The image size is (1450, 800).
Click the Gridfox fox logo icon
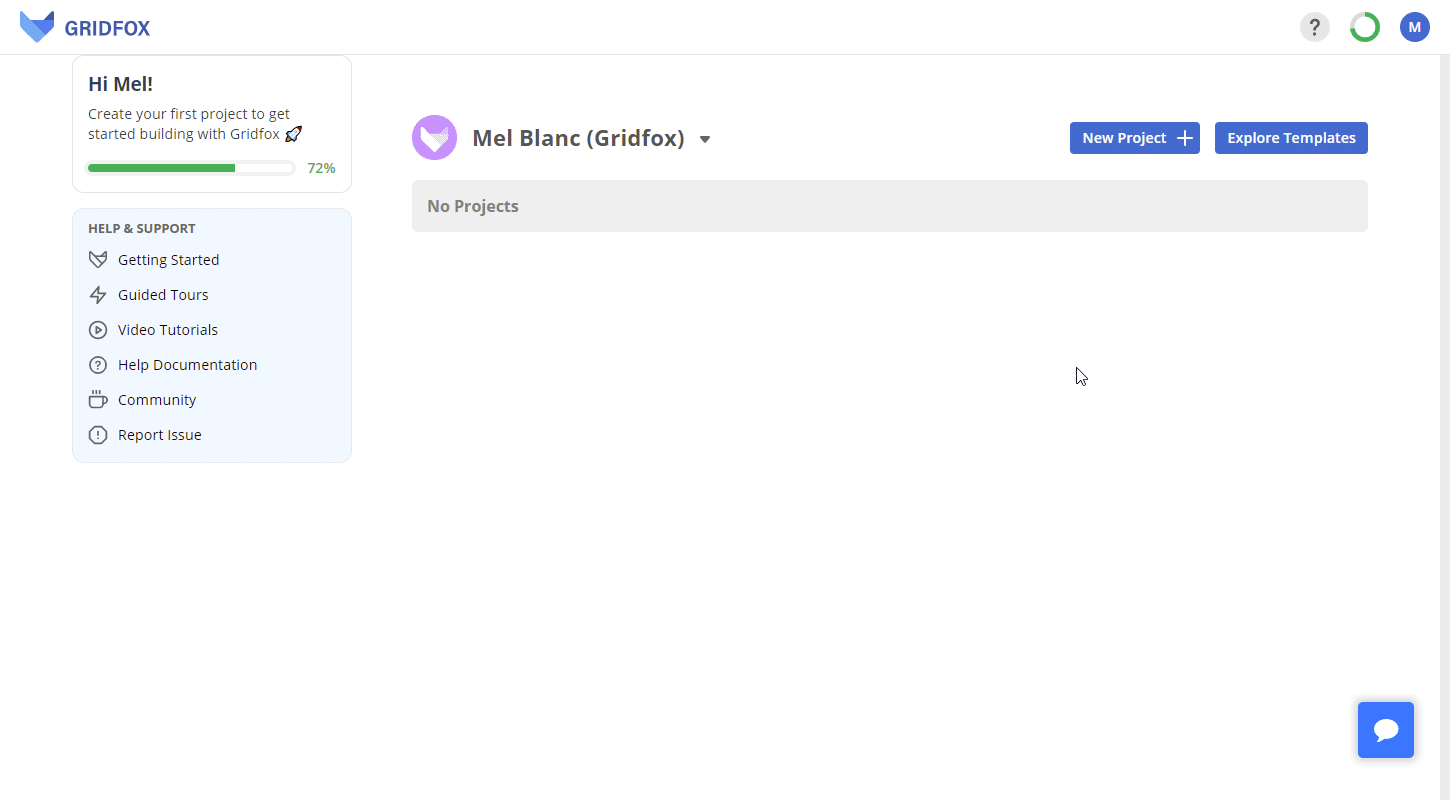37,27
